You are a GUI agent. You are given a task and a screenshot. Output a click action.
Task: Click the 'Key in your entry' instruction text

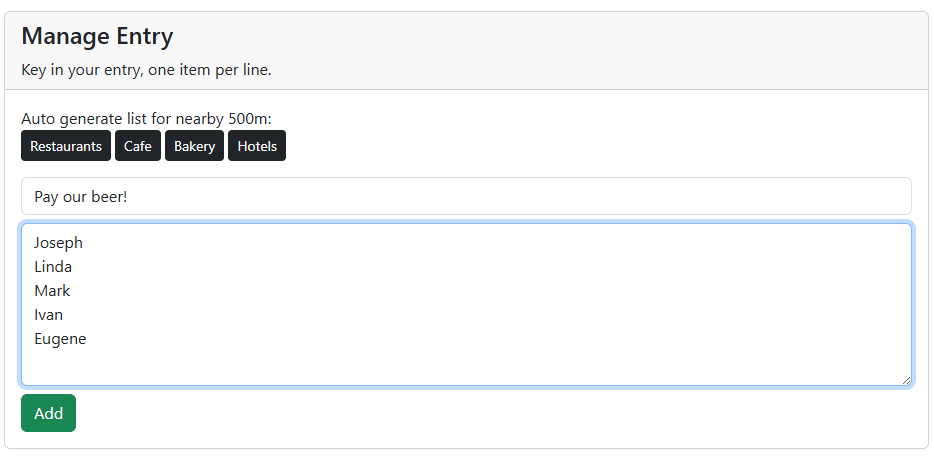click(146, 70)
